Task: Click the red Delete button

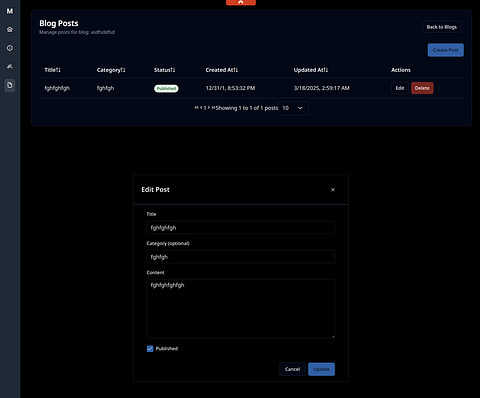Action: coord(422,88)
